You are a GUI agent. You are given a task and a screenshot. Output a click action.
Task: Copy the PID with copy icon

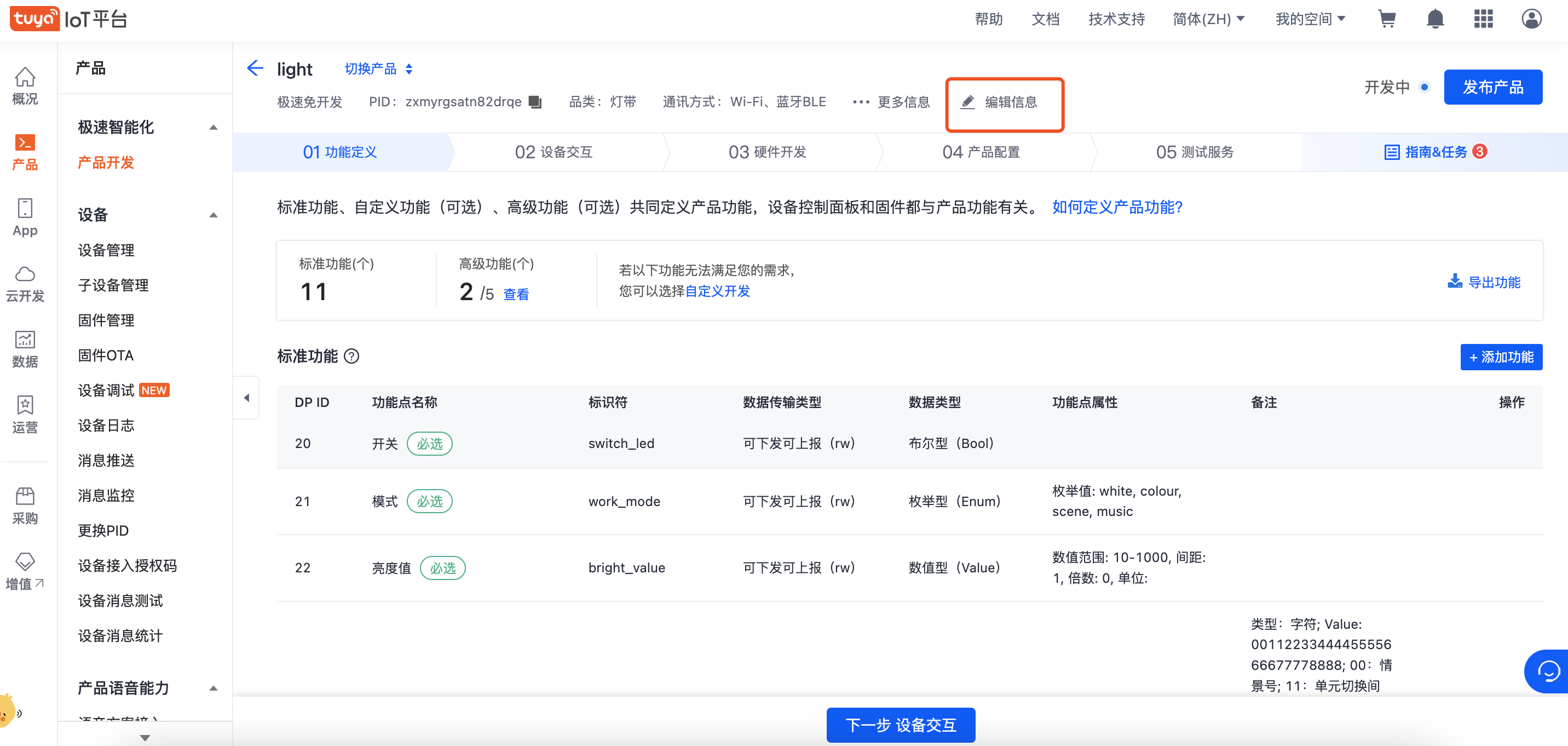point(535,102)
